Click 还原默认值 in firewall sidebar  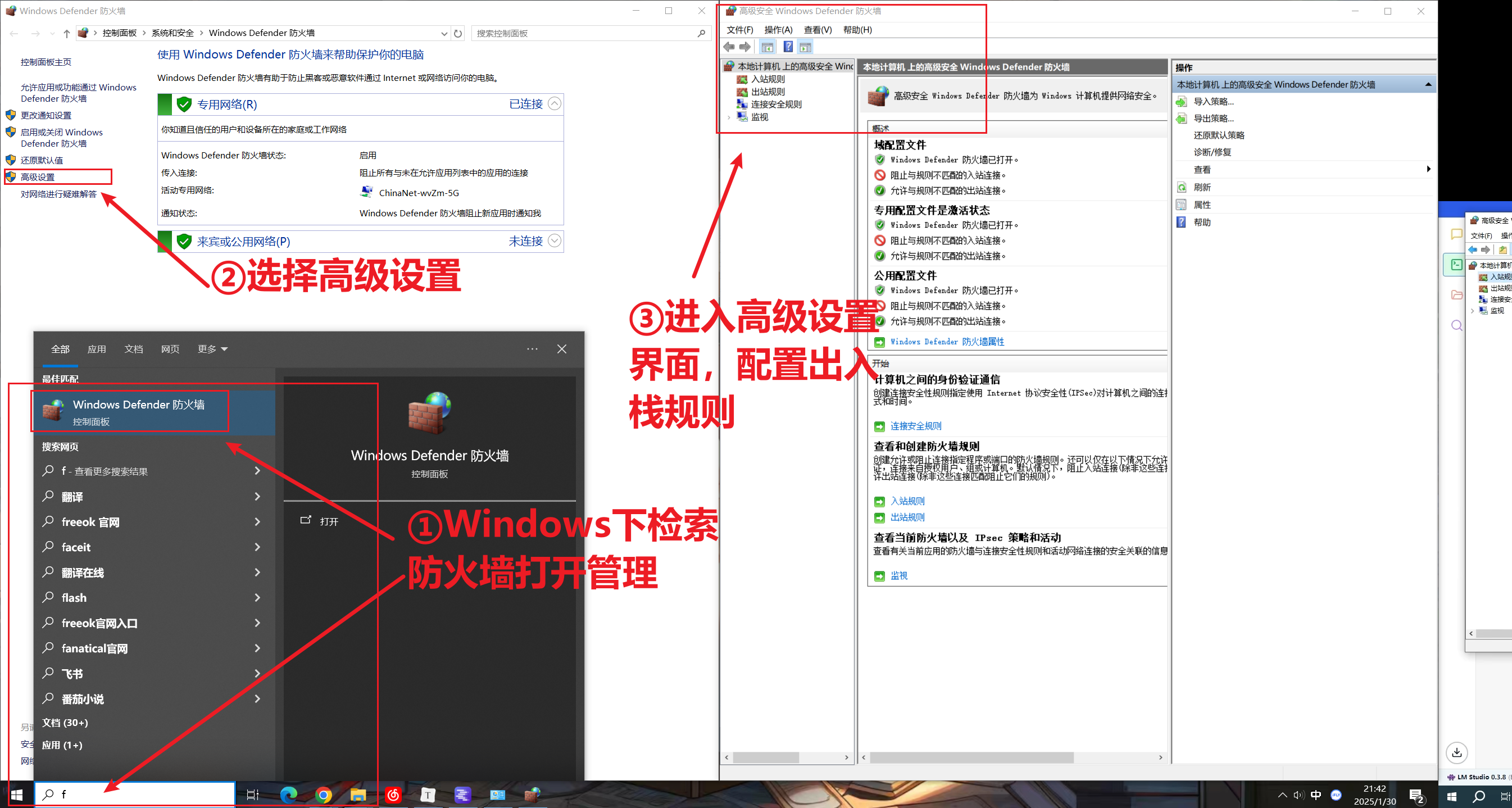pos(42,160)
